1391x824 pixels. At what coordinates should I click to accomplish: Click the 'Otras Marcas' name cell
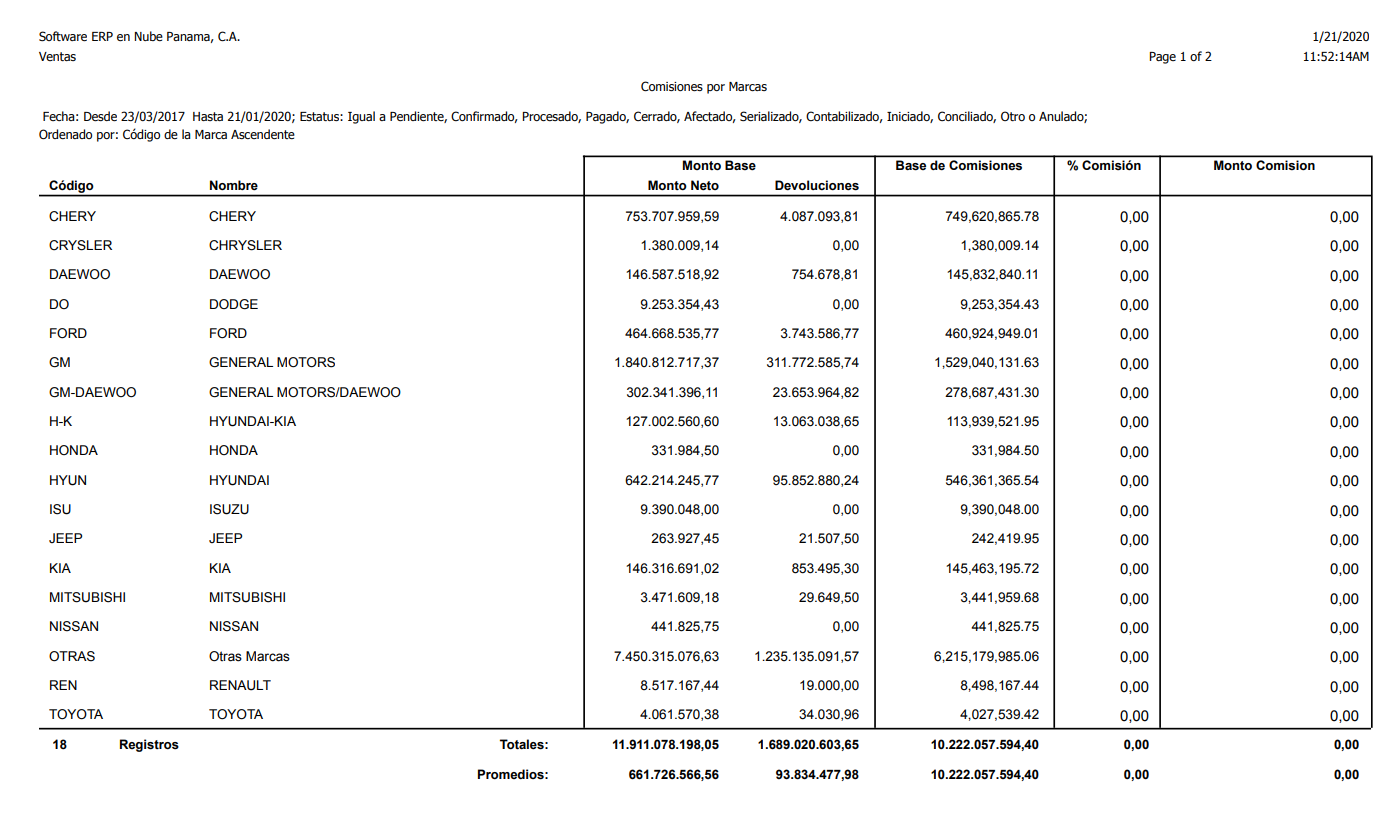click(x=249, y=657)
